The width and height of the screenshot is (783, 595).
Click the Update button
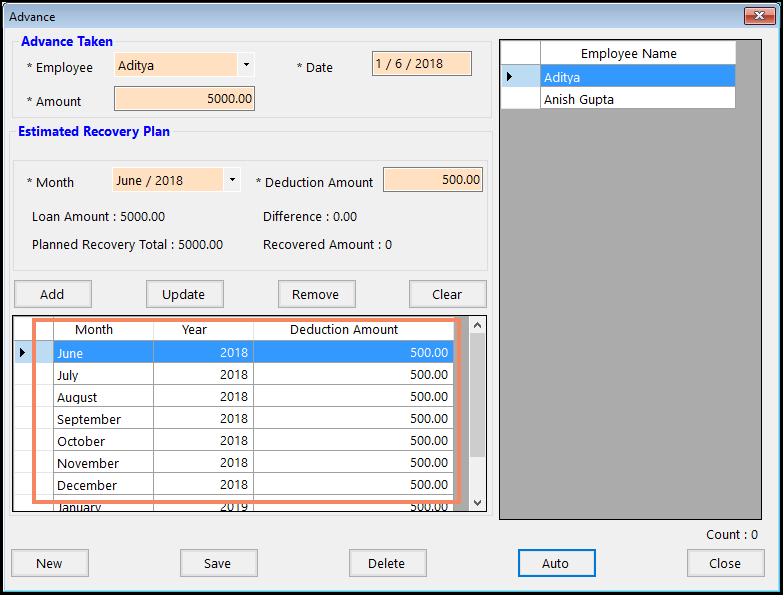point(184,295)
